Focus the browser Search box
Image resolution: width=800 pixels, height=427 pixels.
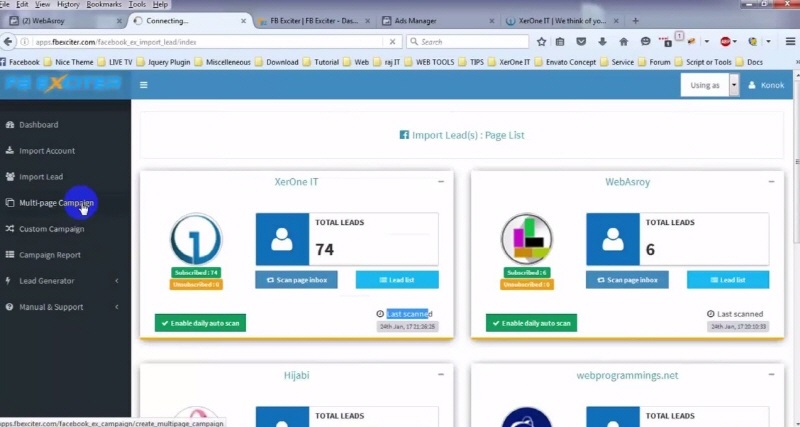pyautogui.click(x=467, y=42)
